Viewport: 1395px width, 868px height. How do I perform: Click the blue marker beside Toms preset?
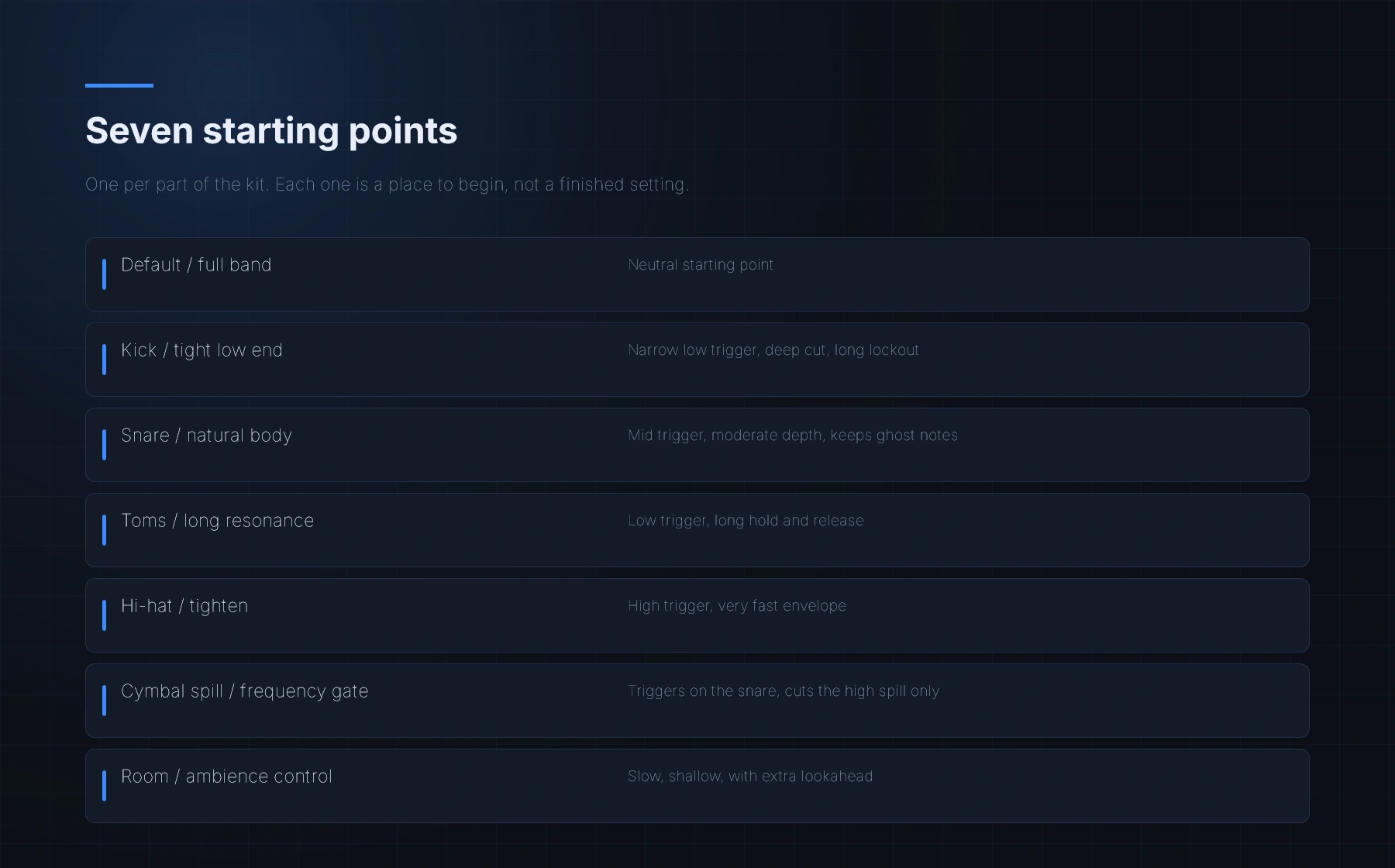pos(104,530)
